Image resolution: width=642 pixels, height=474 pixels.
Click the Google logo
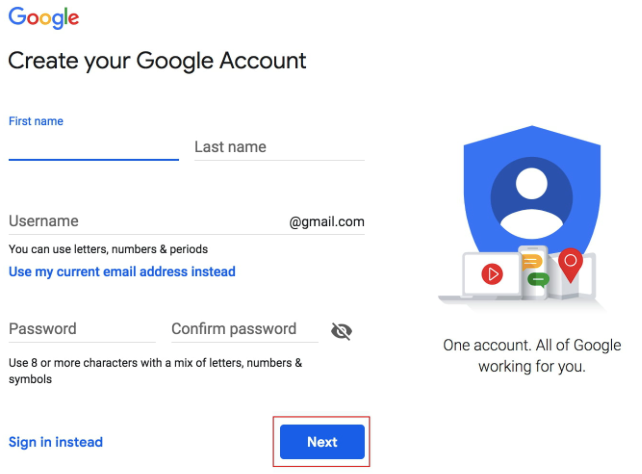click(44, 18)
